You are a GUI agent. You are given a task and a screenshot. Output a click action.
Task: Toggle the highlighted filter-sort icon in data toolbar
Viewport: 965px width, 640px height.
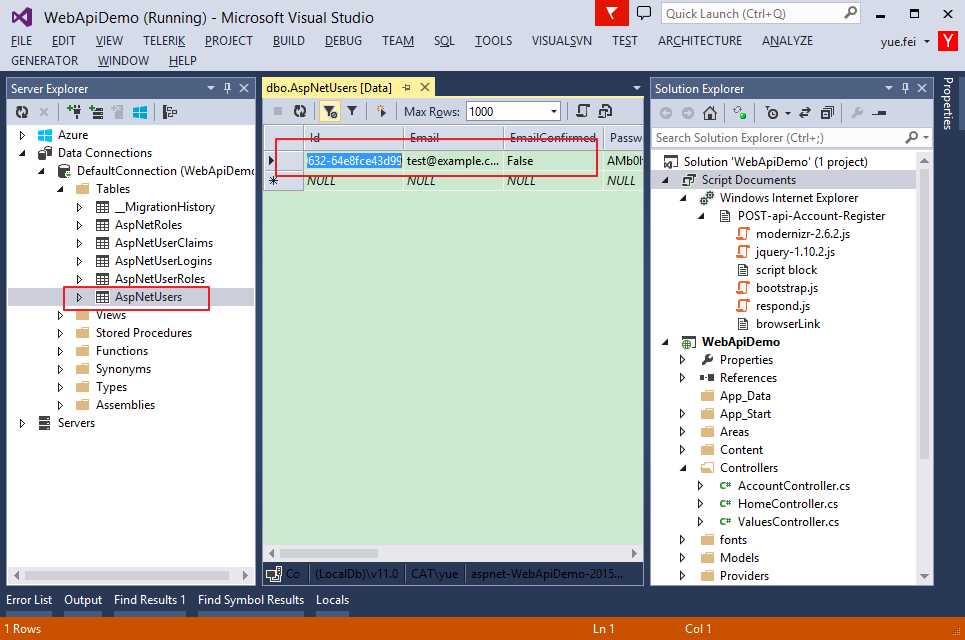330,111
